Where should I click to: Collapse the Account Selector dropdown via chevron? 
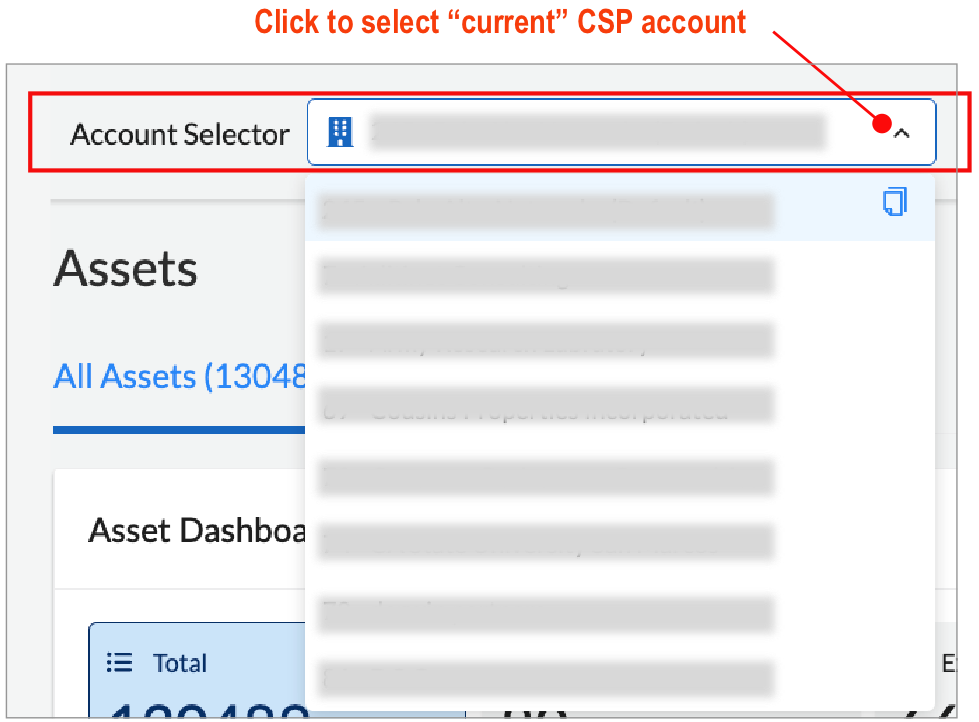(x=901, y=131)
